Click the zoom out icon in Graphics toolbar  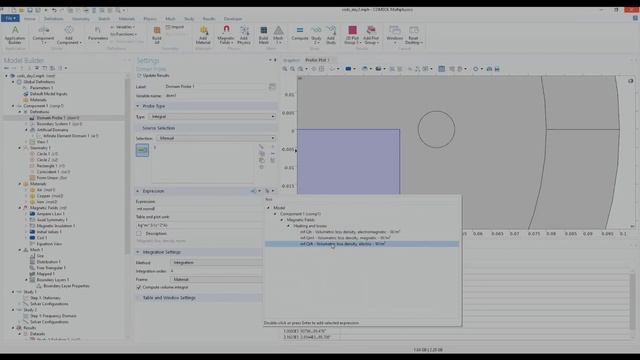point(292,69)
